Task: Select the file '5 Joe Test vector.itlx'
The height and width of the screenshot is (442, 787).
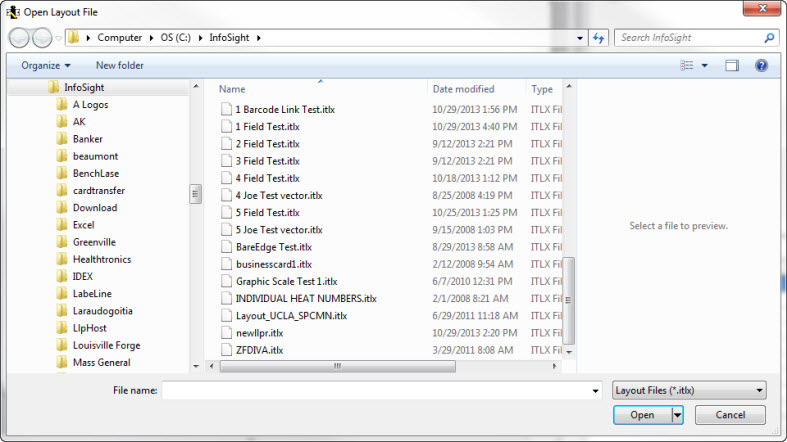Action: point(279,230)
